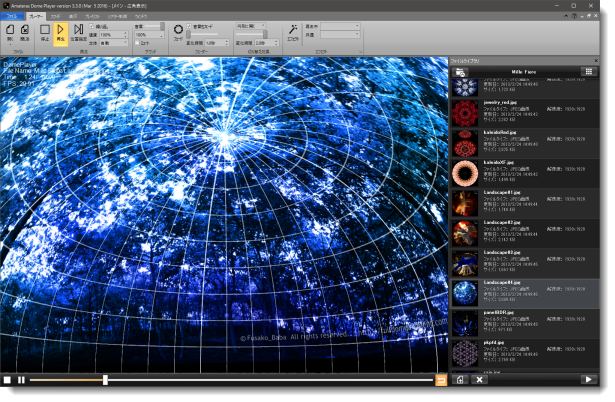Switch library to grid view icon
The image size is (615, 402).
pos(589,71)
